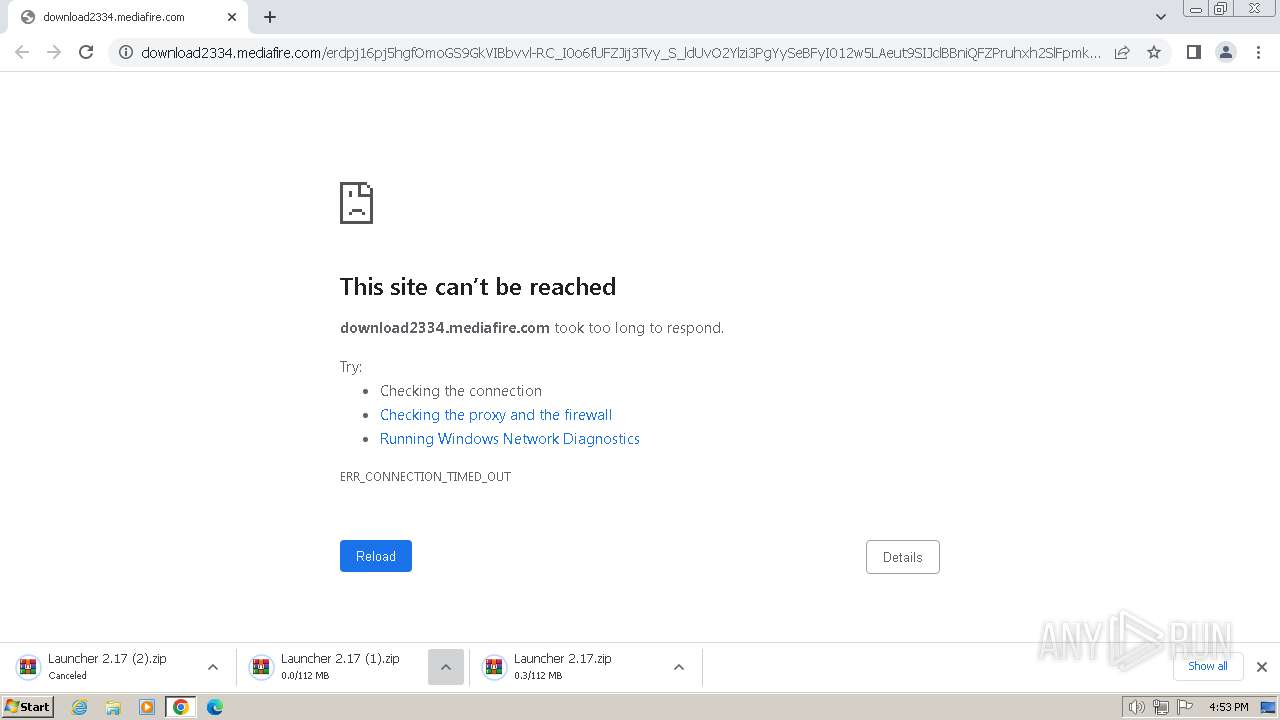Click the 4:53 PM clock
The image size is (1280, 720).
[1228, 707]
